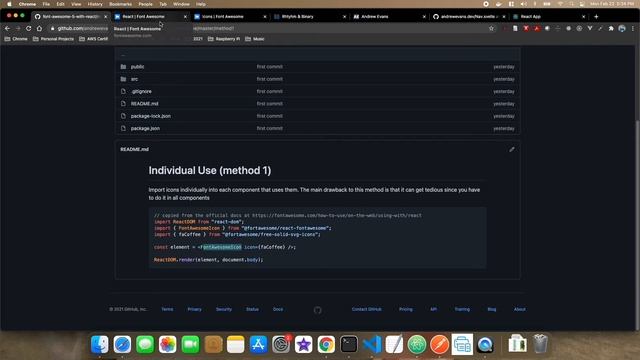Open README.md in the file list
The height and width of the screenshot is (360, 640).
click(144, 104)
